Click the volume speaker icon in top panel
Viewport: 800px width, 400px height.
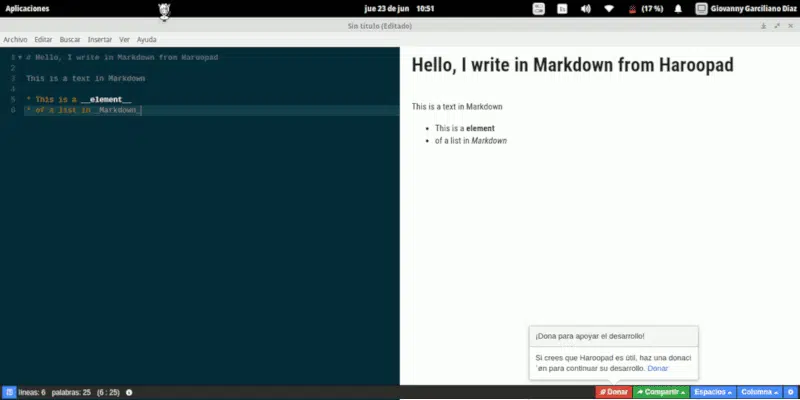pos(585,8)
